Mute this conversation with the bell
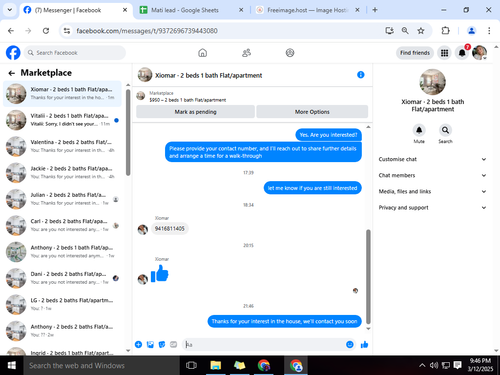 click(419, 130)
